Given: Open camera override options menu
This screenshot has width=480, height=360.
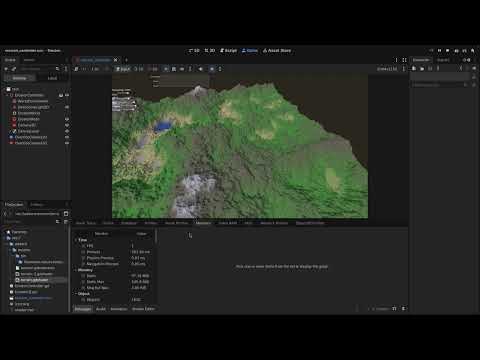Looking at the screenshot, I should 220,69.
